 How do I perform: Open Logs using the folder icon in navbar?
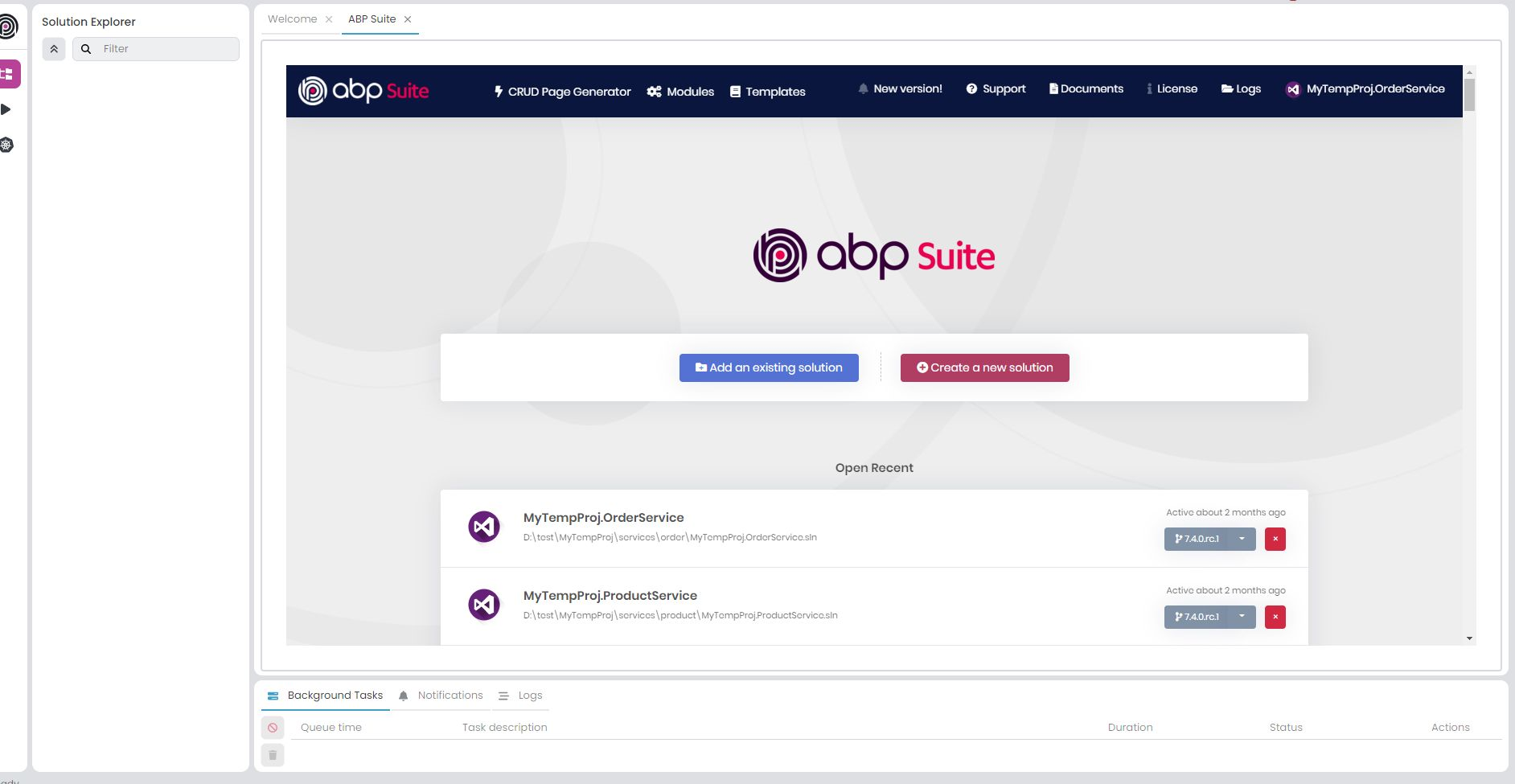(1241, 88)
